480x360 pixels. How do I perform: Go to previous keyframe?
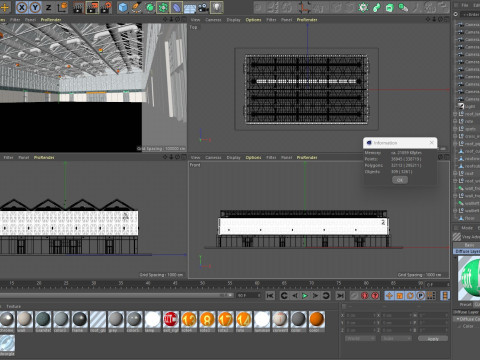(x=284, y=296)
